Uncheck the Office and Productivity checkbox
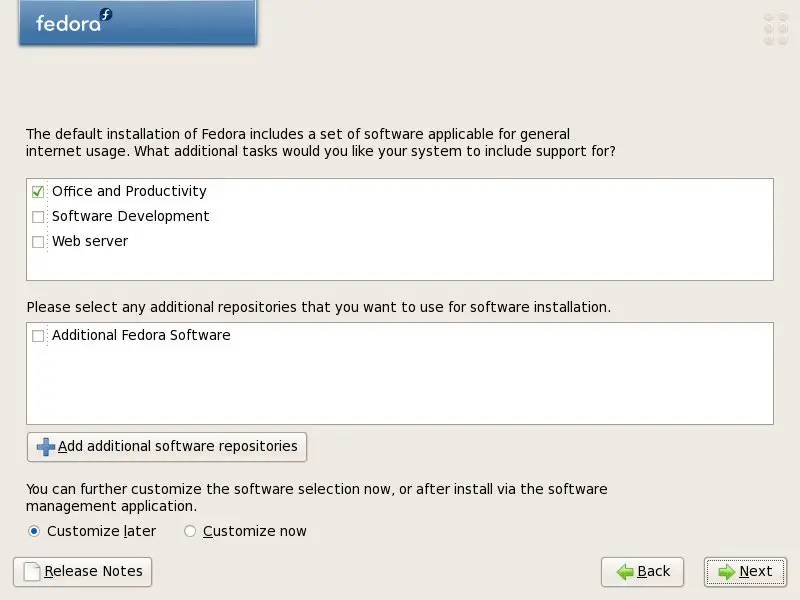The width and height of the screenshot is (800, 600). coord(38,192)
